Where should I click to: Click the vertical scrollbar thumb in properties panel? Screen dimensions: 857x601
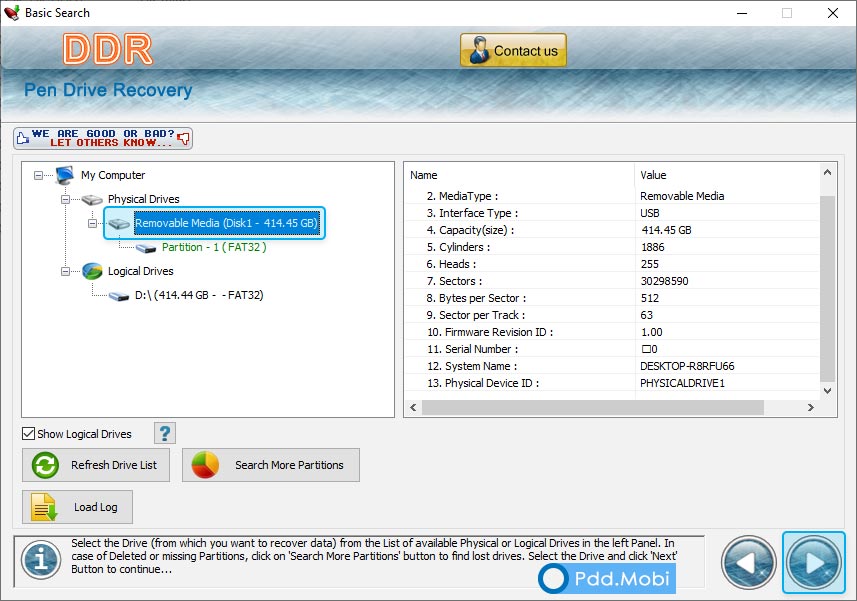tap(827, 288)
